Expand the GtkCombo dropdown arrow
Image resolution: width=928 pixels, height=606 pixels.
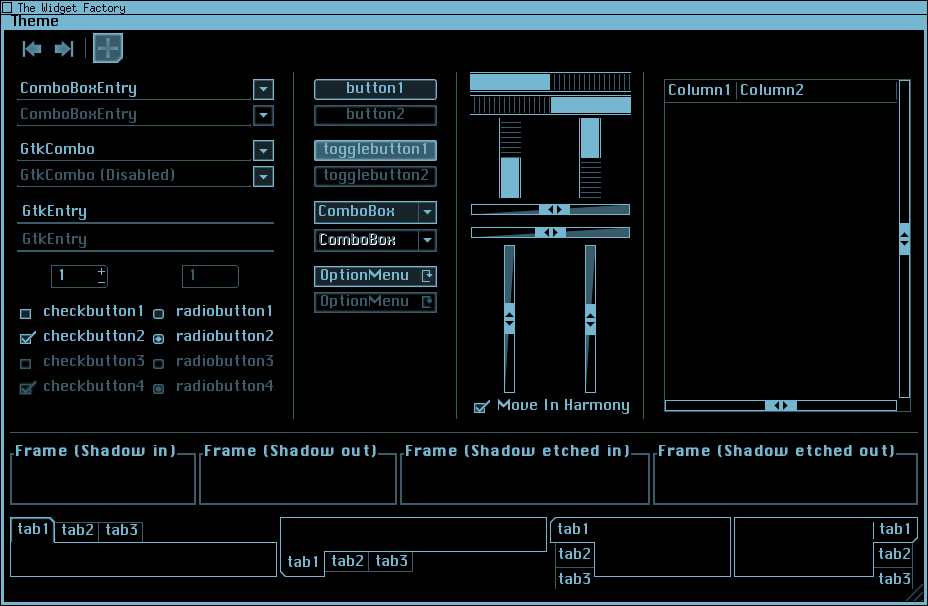tap(263, 150)
